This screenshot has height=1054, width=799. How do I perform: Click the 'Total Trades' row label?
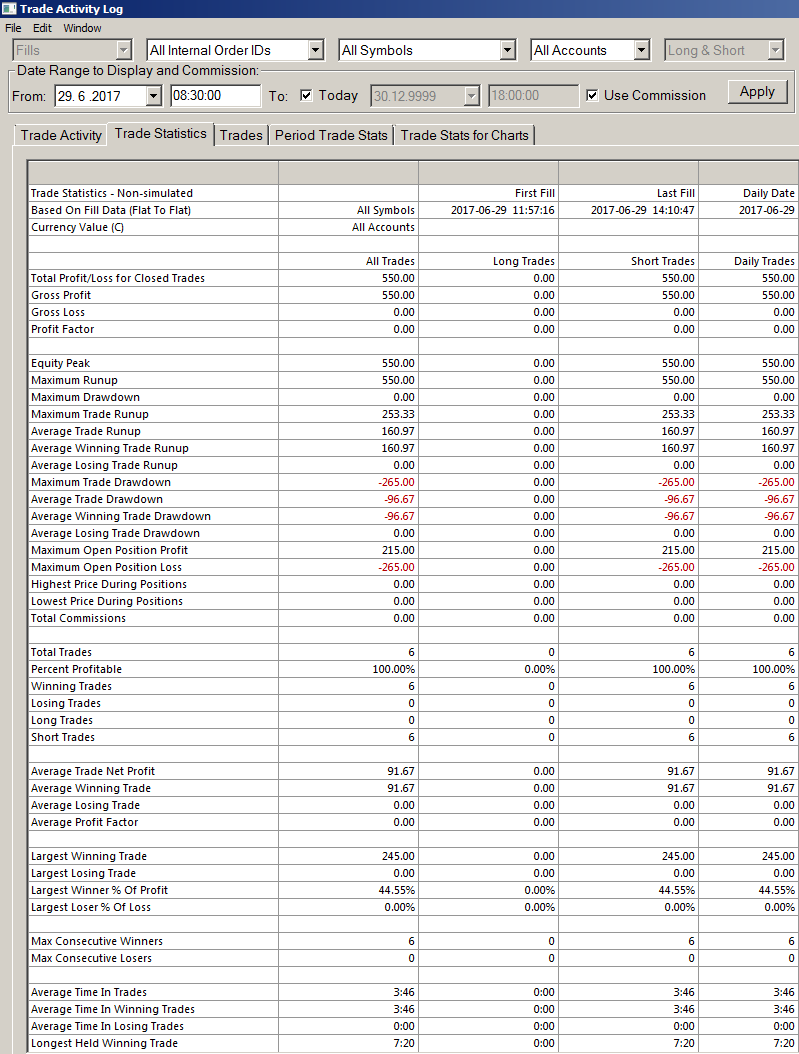click(x=61, y=652)
